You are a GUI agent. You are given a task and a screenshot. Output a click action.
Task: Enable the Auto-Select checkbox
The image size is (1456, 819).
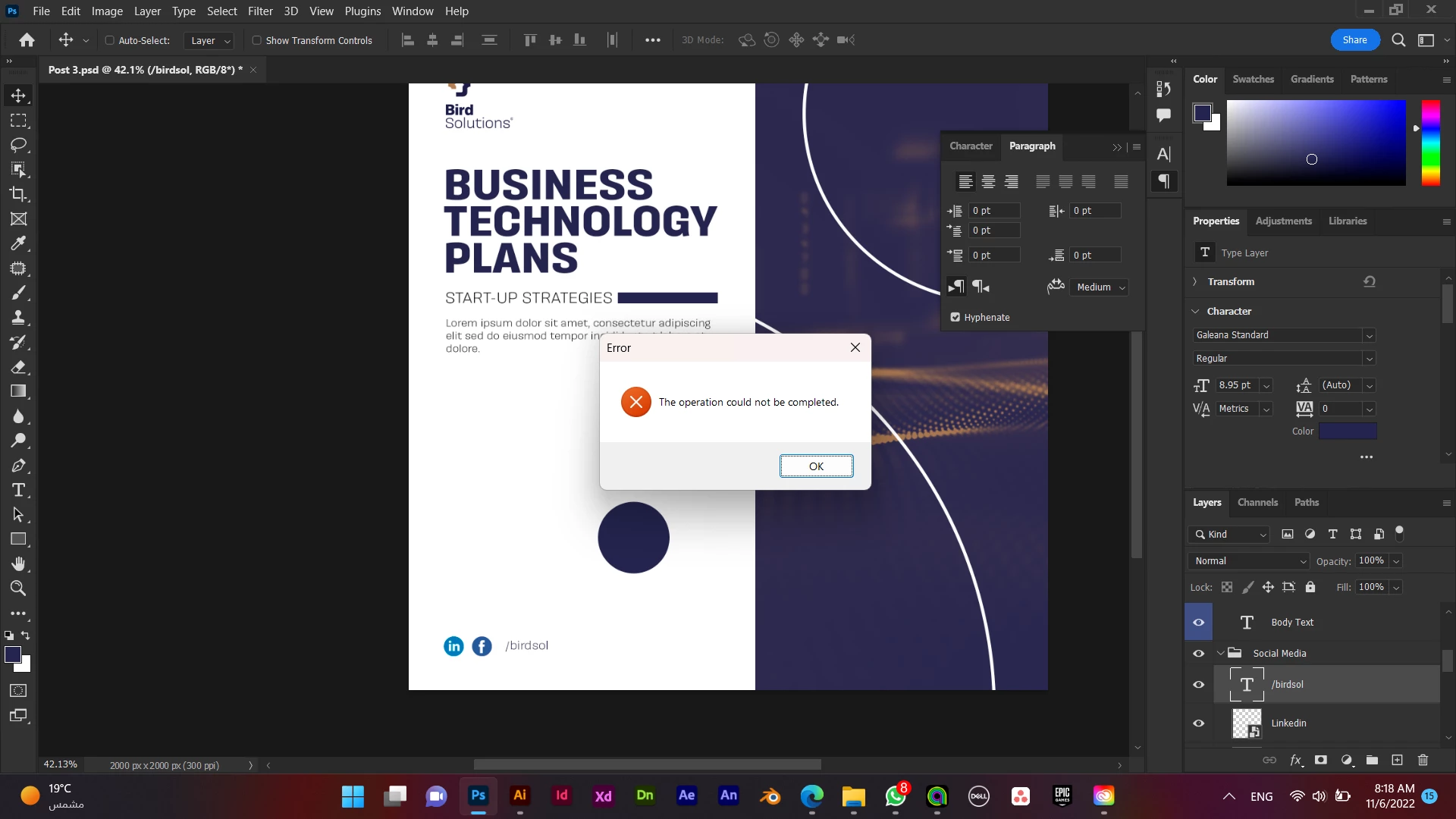[x=109, y=40]
